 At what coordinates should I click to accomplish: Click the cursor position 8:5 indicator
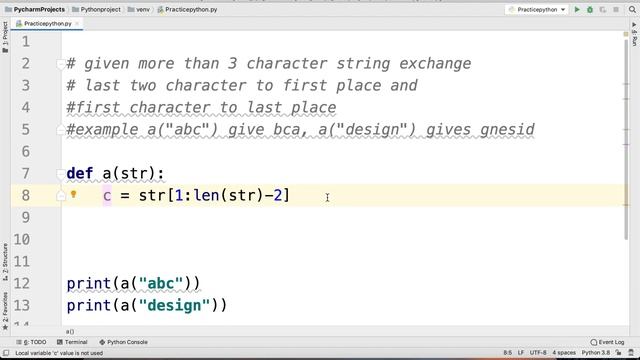[x=507, y=353]
